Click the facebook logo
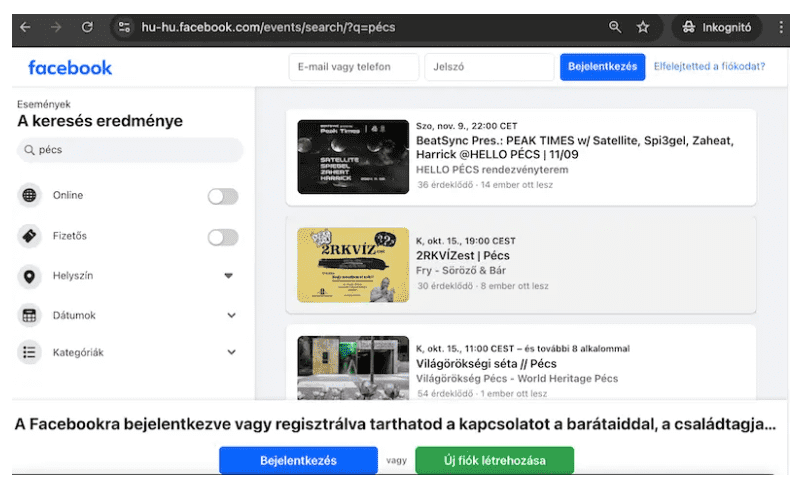Screen dimensions: 802x487 click(70, 68)
